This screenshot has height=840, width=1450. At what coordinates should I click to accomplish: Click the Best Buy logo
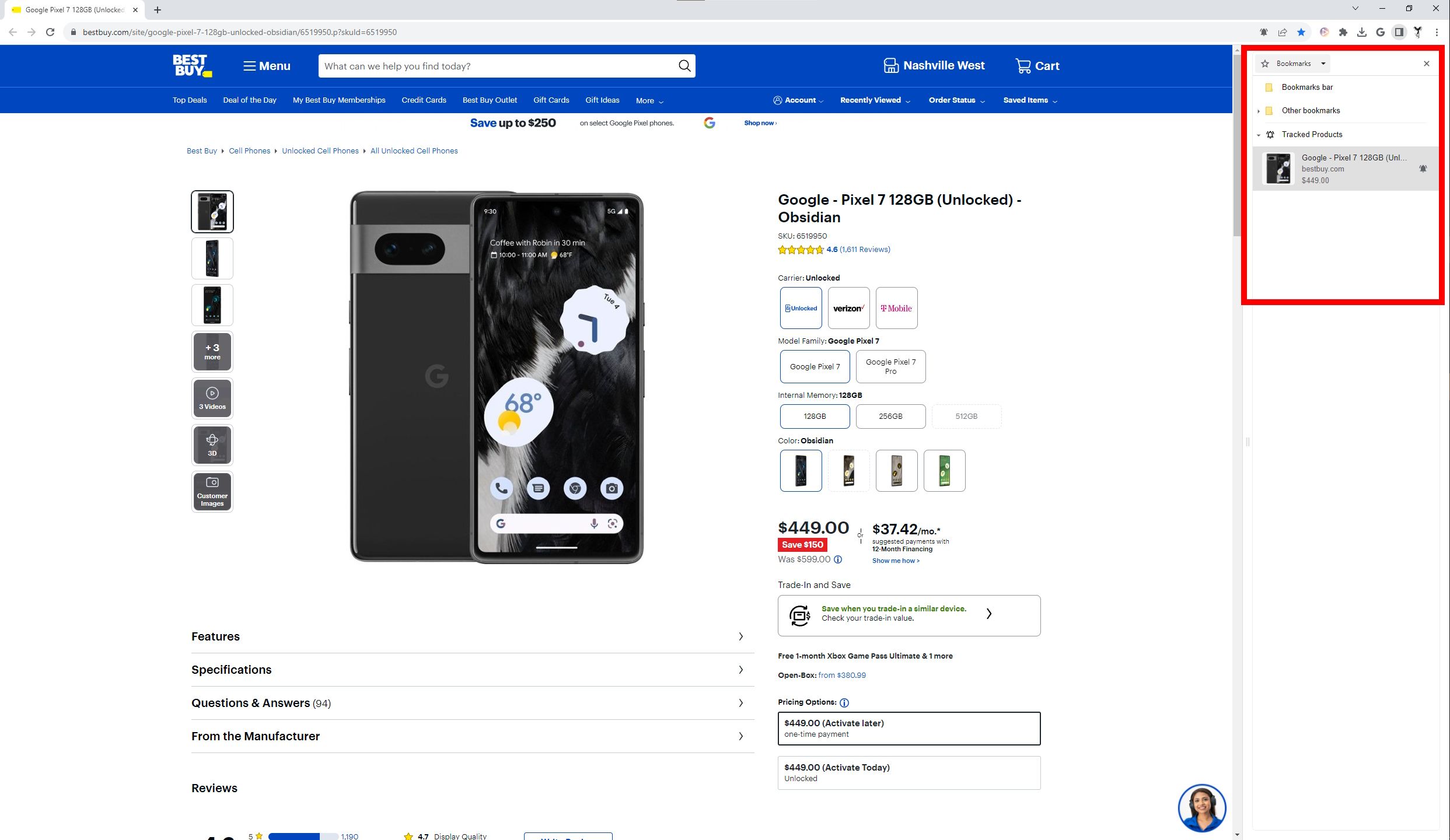(x=192, y=65)
